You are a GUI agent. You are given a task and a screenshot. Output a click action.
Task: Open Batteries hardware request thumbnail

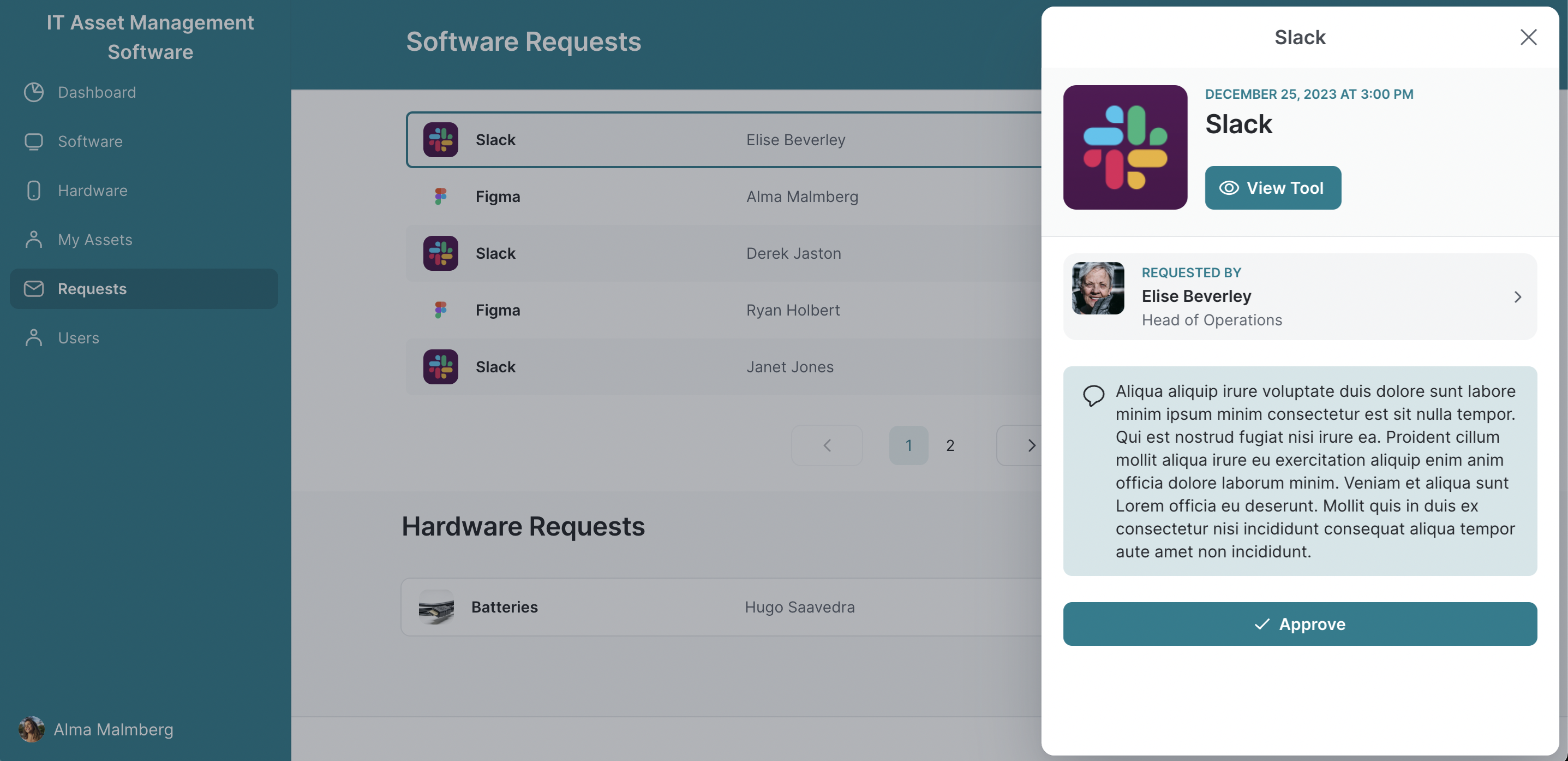pyautogui.click(x=436, y=607)
